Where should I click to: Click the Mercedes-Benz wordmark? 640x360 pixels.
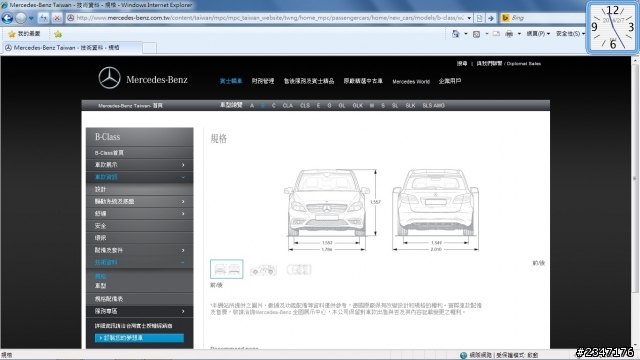(157, 80)
